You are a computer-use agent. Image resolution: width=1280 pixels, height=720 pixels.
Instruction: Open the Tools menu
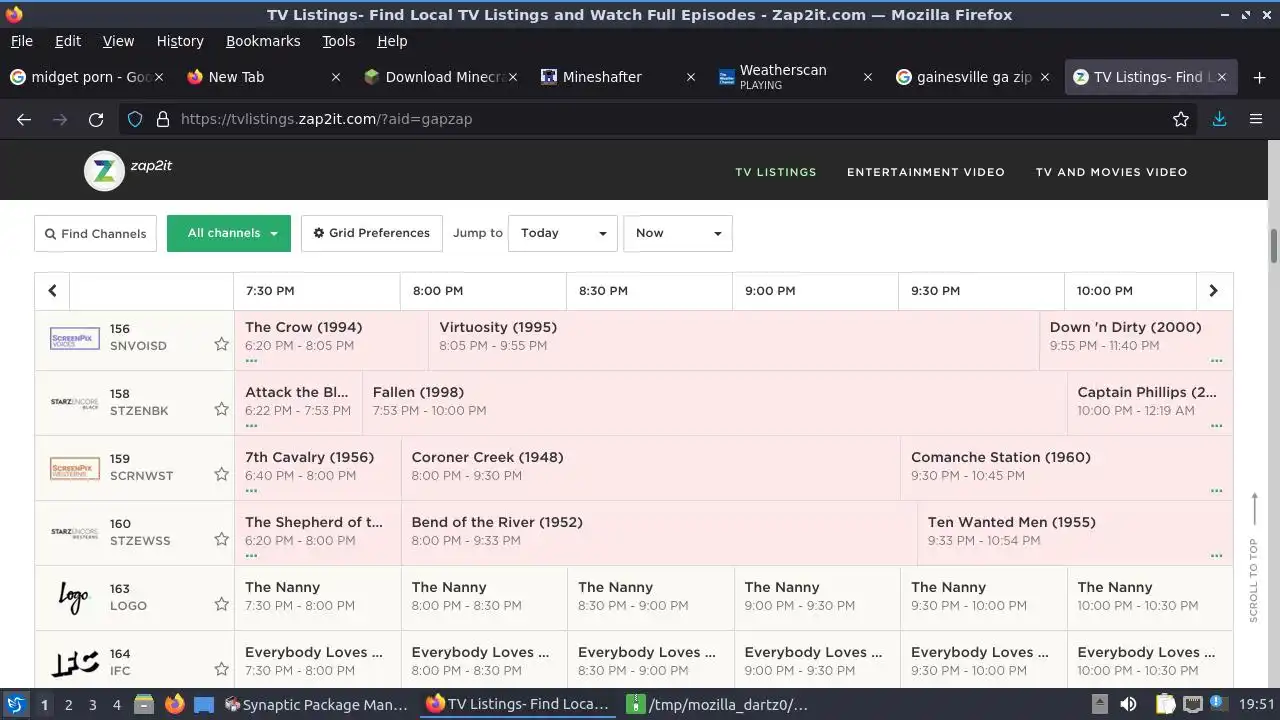[338, 41]
